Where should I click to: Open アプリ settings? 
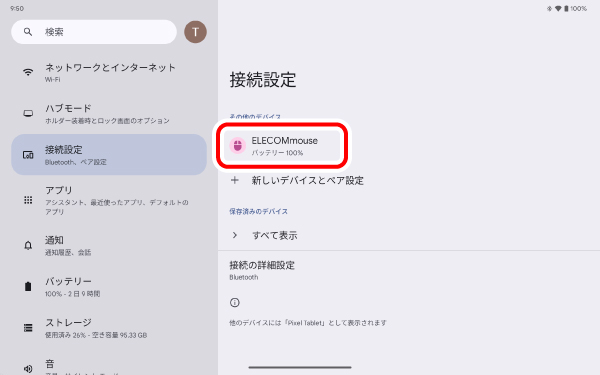(109, 200)
